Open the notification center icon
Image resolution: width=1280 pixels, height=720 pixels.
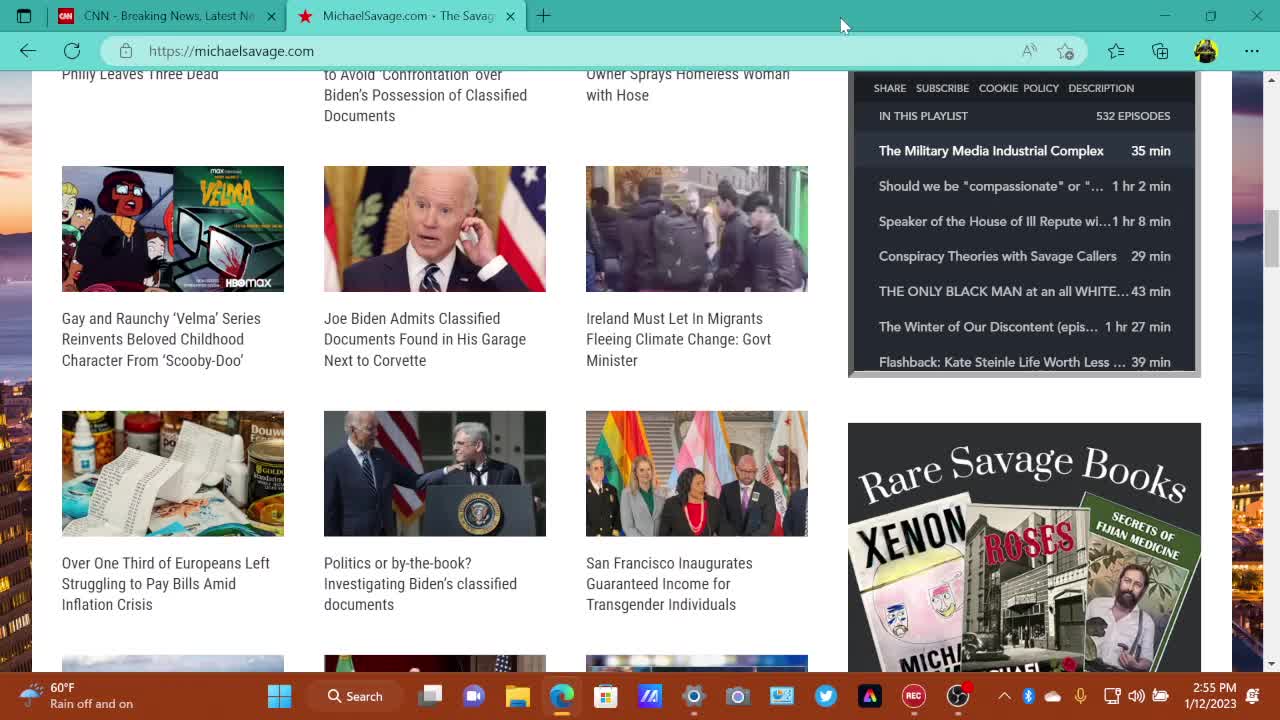[x=1253, y=696]
